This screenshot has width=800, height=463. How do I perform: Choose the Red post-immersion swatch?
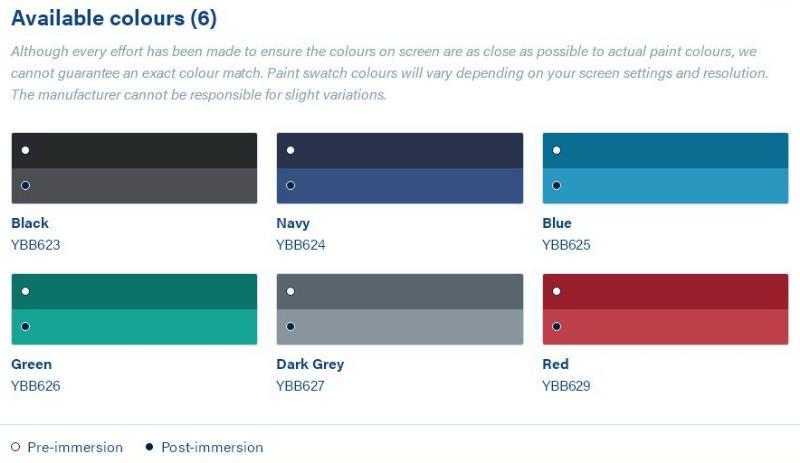coord(665,327)
